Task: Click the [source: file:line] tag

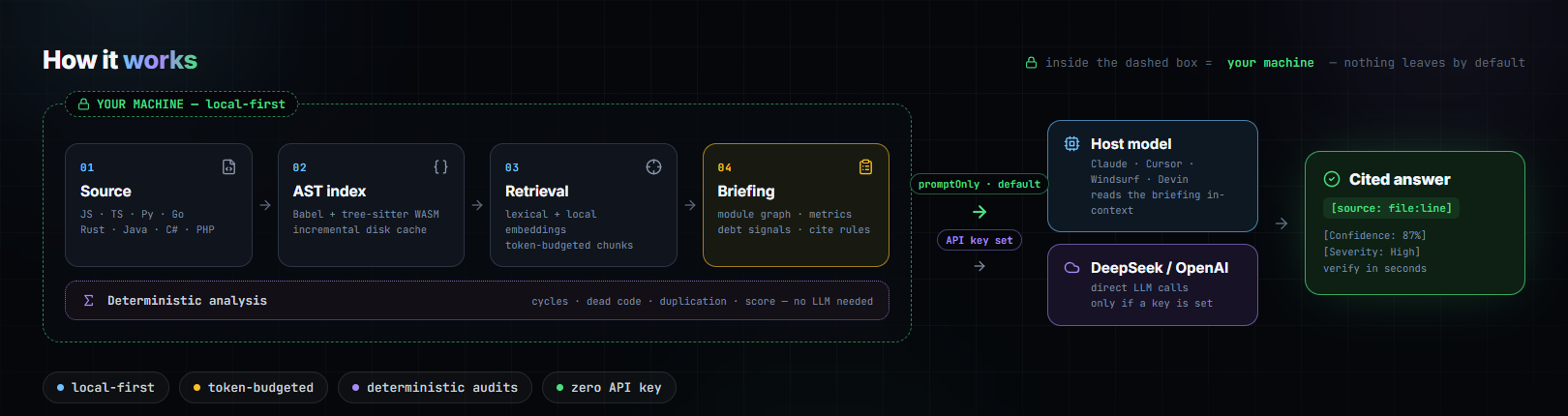Action: click(x=1392, y=208)
